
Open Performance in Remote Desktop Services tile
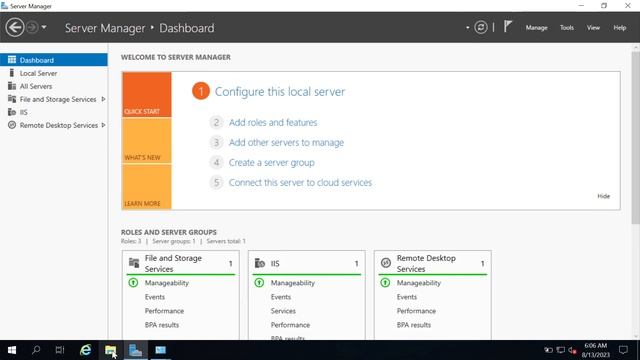coord(416,311)
